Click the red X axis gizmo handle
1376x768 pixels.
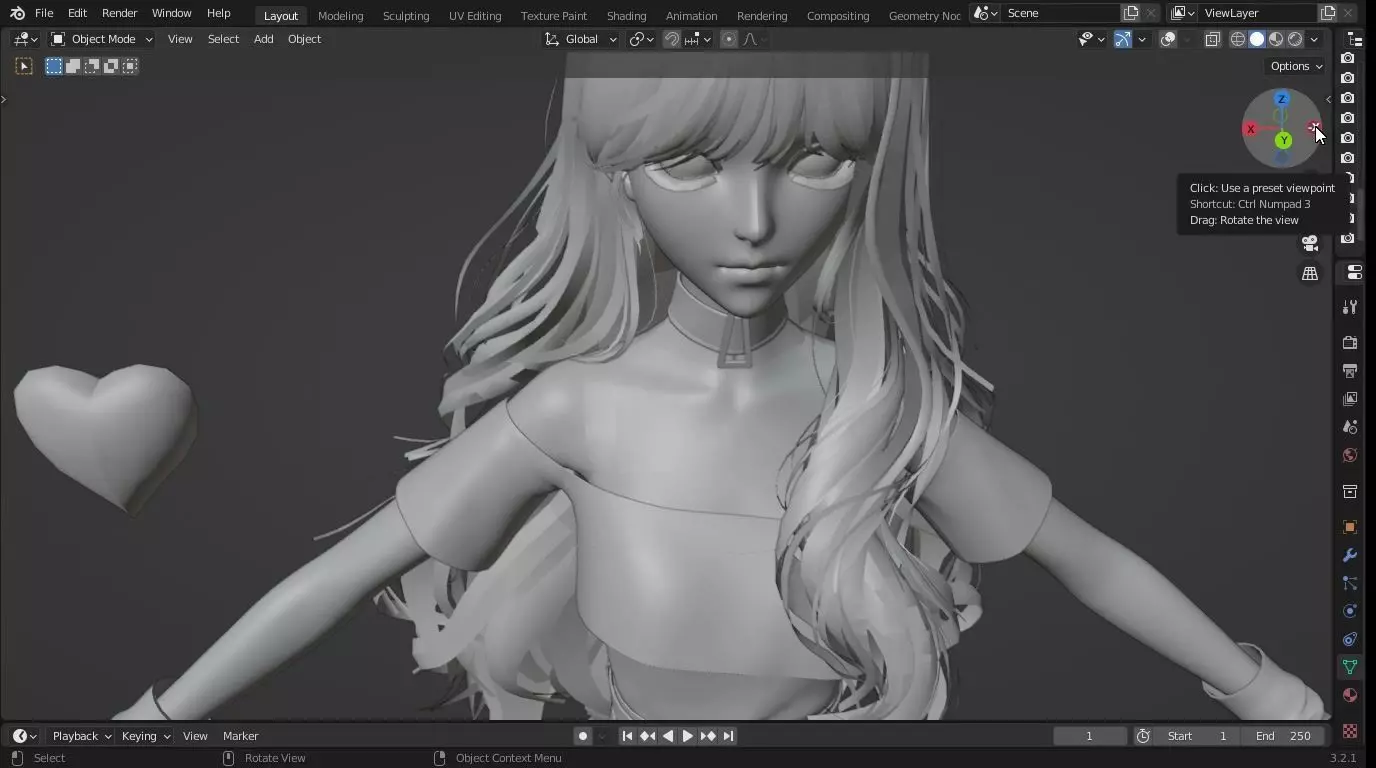tap(1250, 129)
